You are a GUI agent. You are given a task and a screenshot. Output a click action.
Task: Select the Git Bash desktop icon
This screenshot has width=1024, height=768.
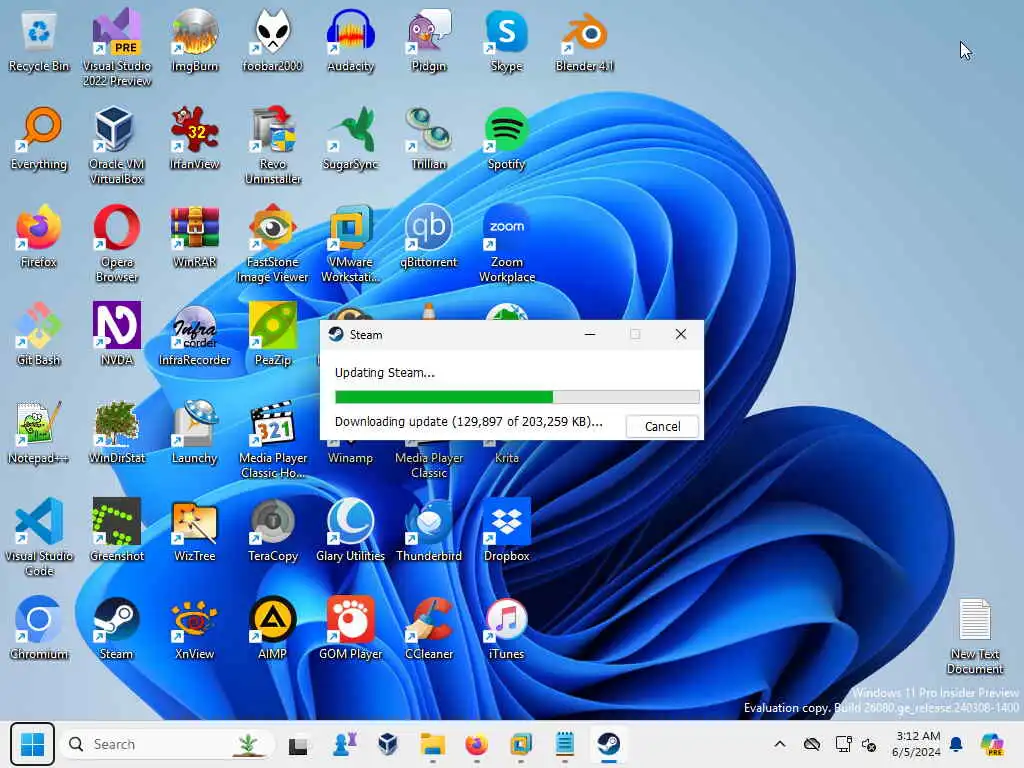(39, 334)
